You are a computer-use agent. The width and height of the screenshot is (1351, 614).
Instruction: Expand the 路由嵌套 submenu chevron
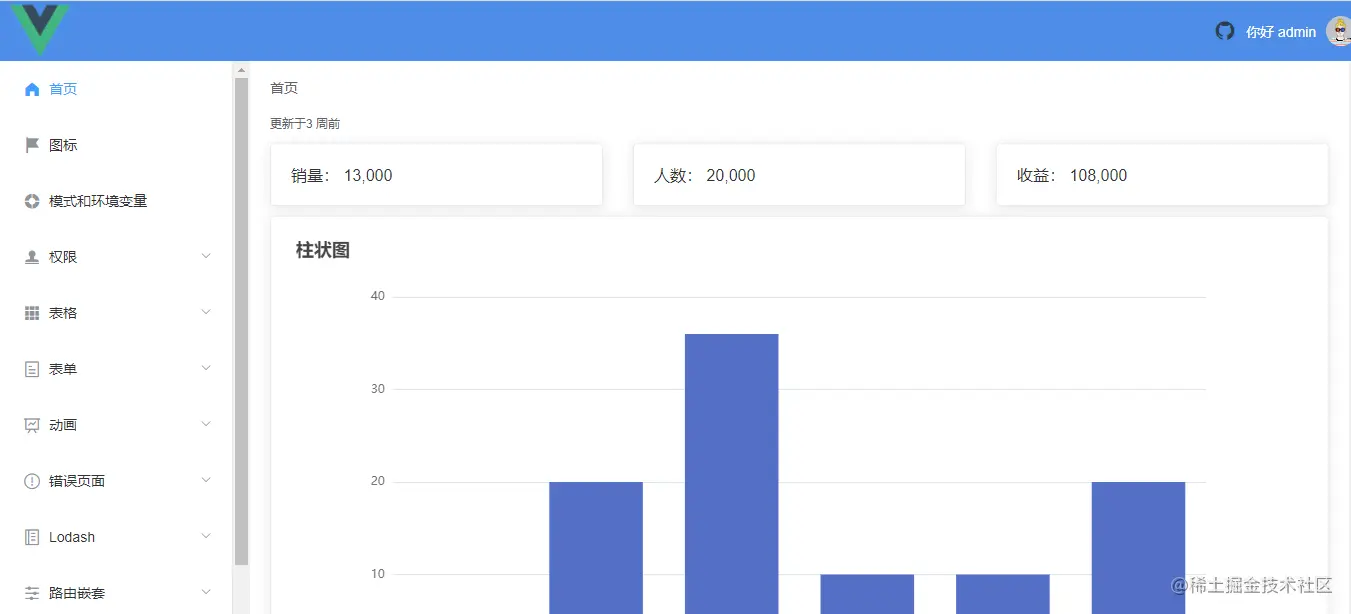click(x=206, y=593)
